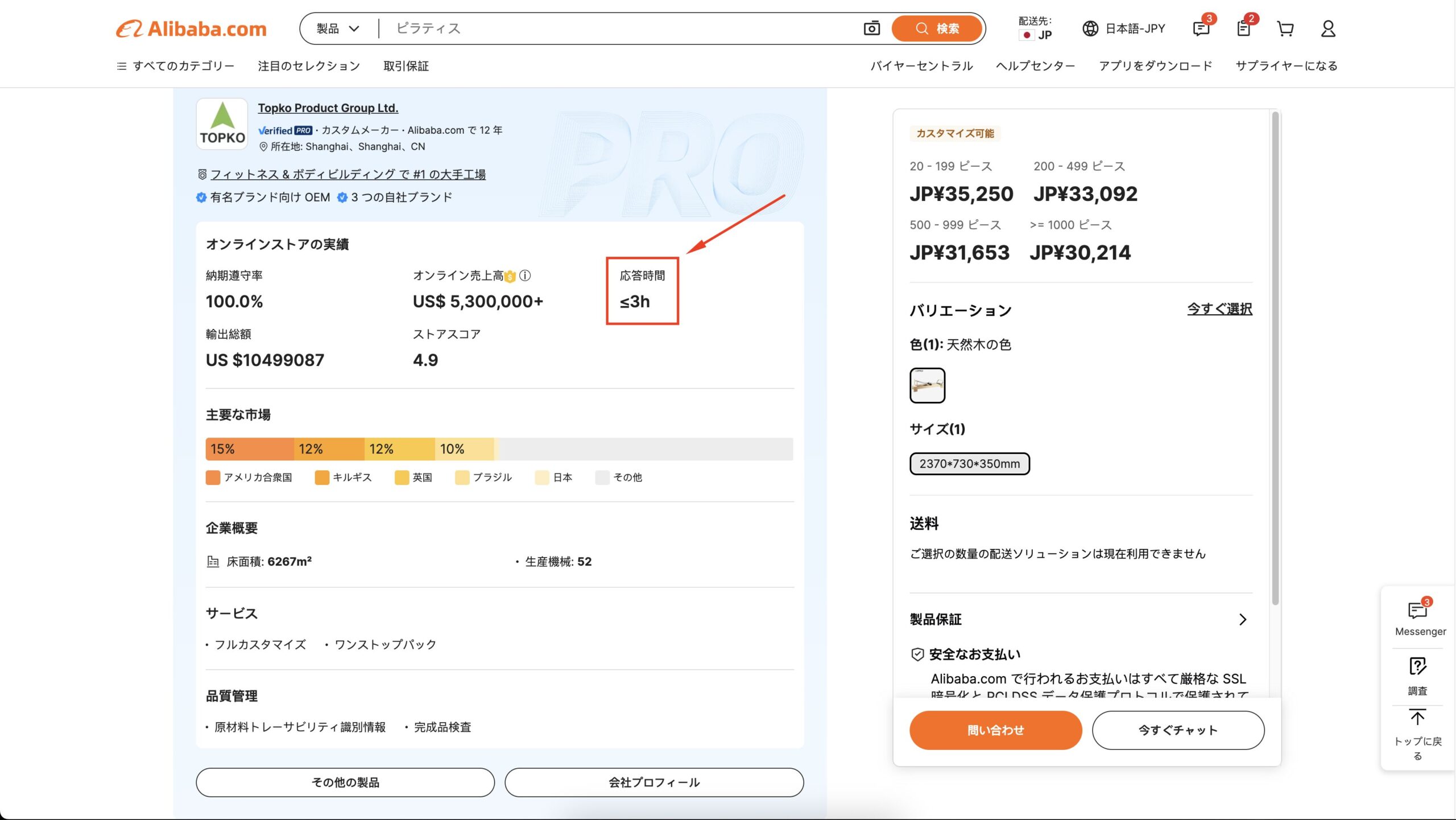Click the camera image search icon
Image resolution: width=1456 pixels, height=820 pixels.
(871, 28)
